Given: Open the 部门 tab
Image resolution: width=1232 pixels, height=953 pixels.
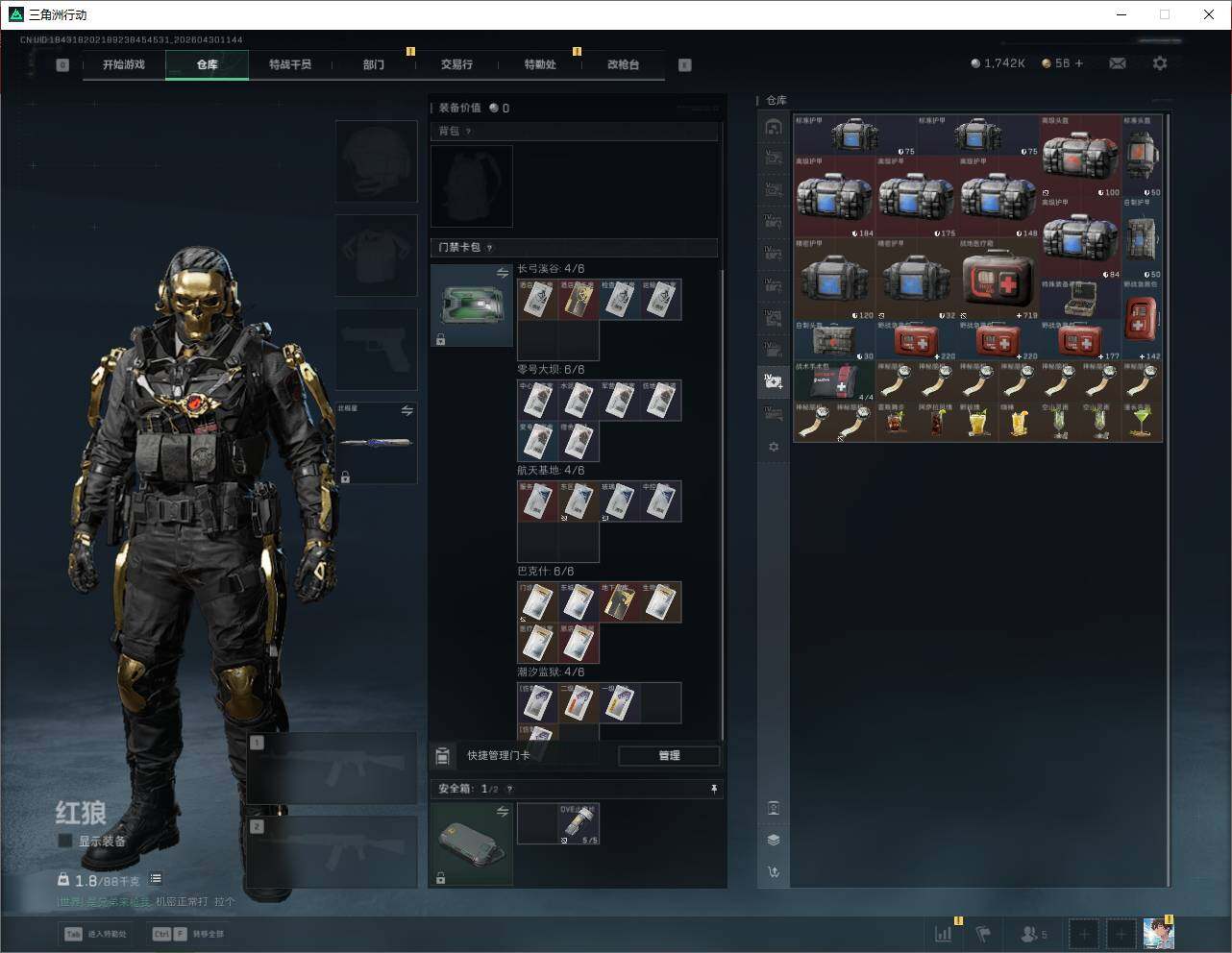Looking at the screenshot, I should coord(374,64).
